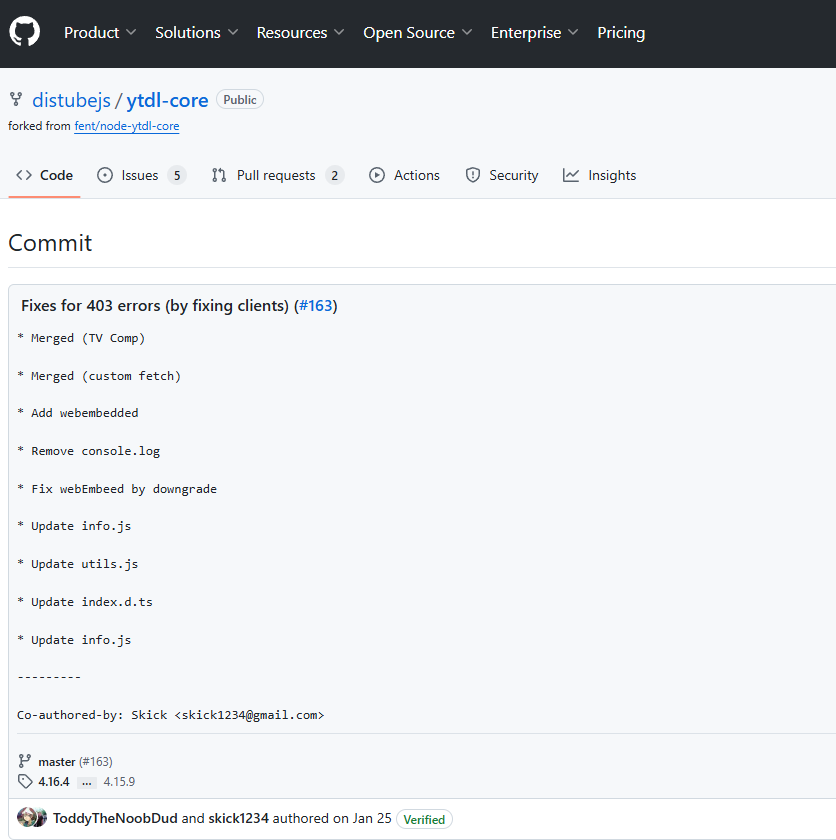The image size is (836, 840).
Task: Click the '* Merged (custom fetch)' line
Action: [99, 376]
